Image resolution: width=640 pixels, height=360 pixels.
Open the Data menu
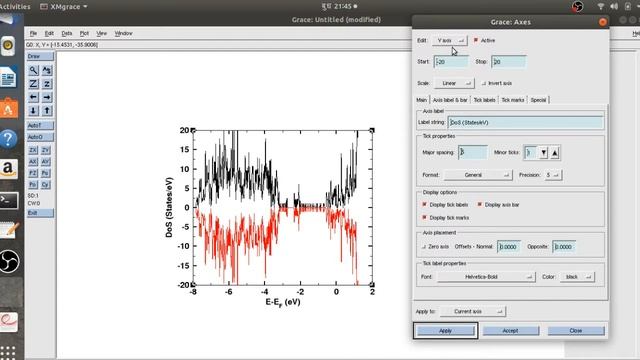[67, 33]
